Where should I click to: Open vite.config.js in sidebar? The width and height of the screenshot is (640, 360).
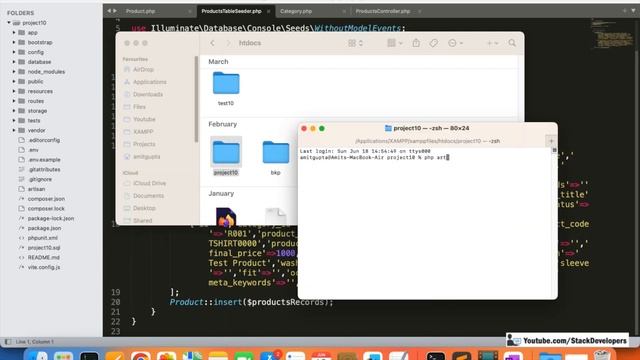pos(44,267)
